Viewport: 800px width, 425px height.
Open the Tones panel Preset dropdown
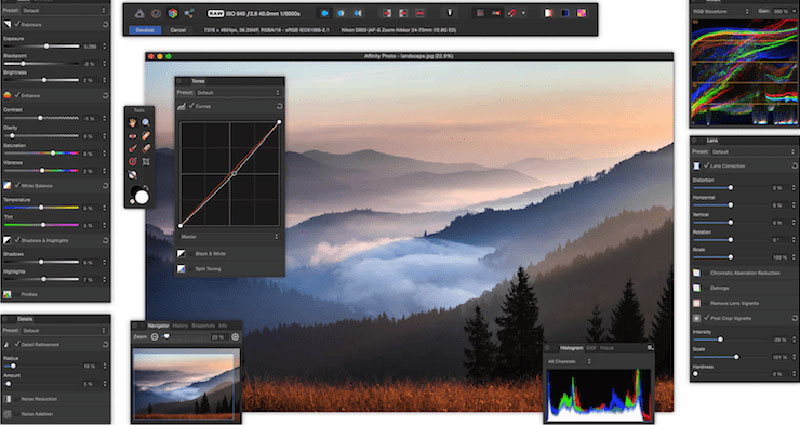click(x=238, y=93)
